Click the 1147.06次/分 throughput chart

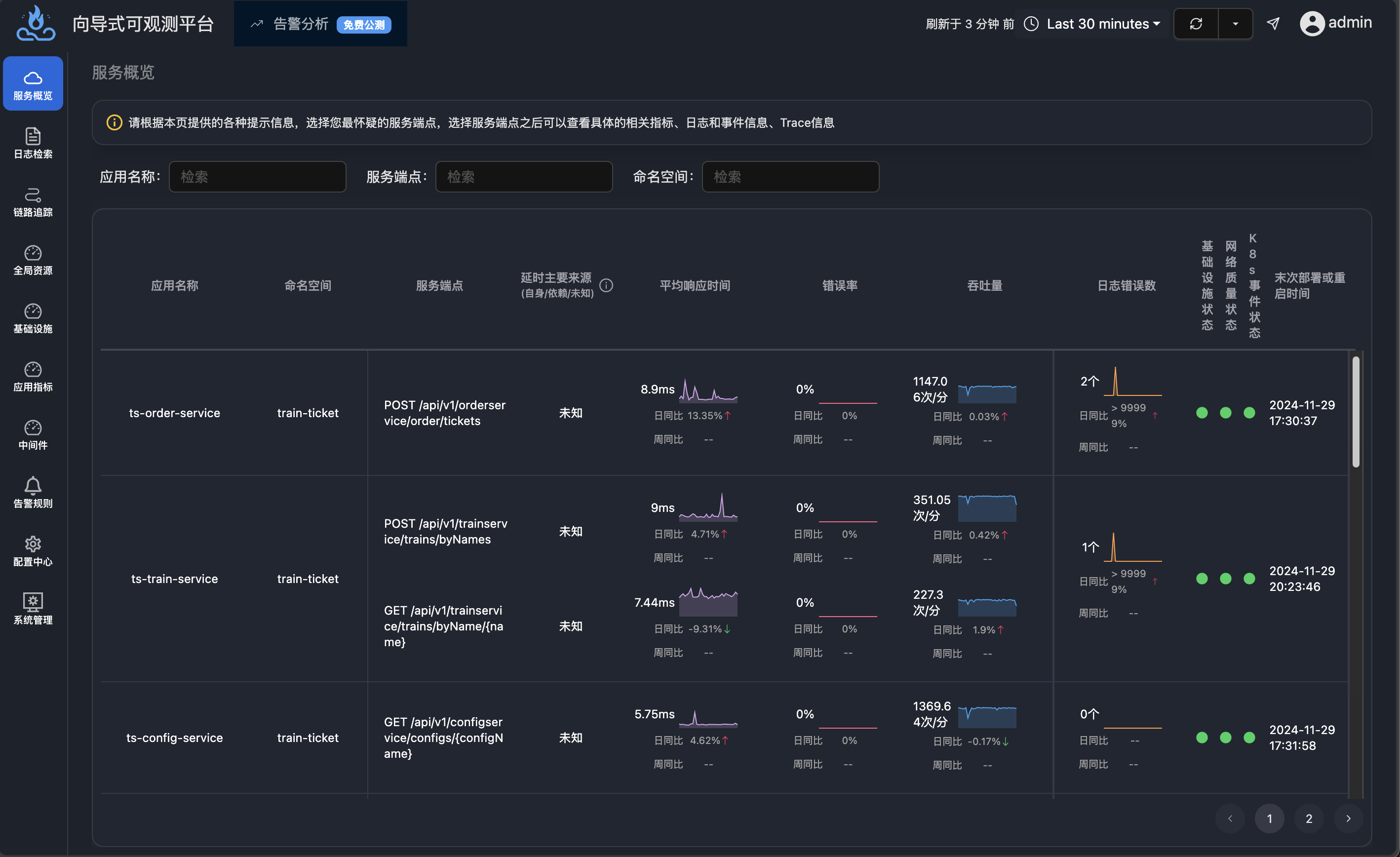click(987, 393)
